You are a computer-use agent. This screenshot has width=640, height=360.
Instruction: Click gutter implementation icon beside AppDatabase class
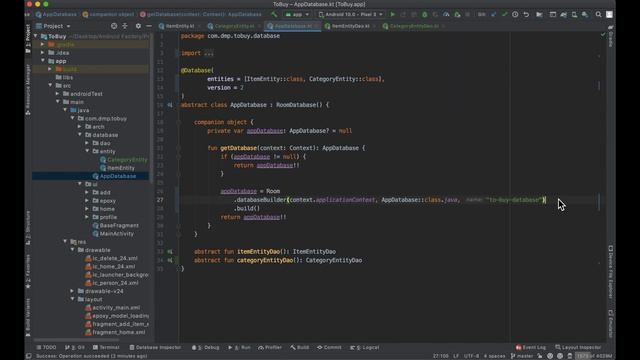tap(170, 105)
